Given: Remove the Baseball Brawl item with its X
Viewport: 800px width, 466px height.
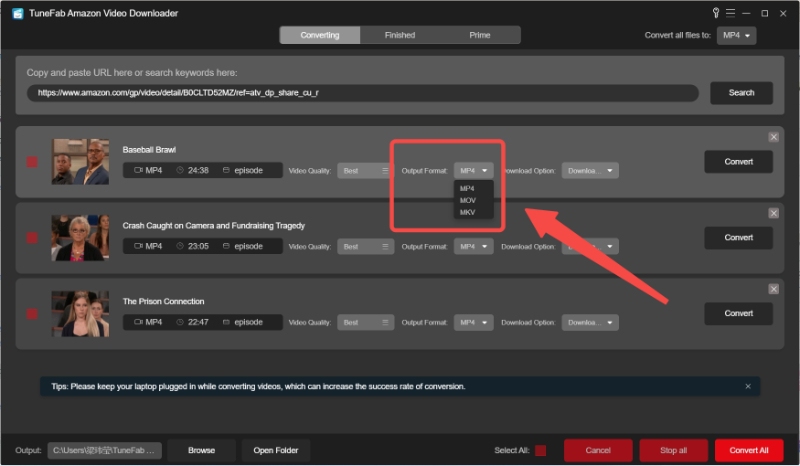Looking at the screenshot, I should [x=773, y=137].
